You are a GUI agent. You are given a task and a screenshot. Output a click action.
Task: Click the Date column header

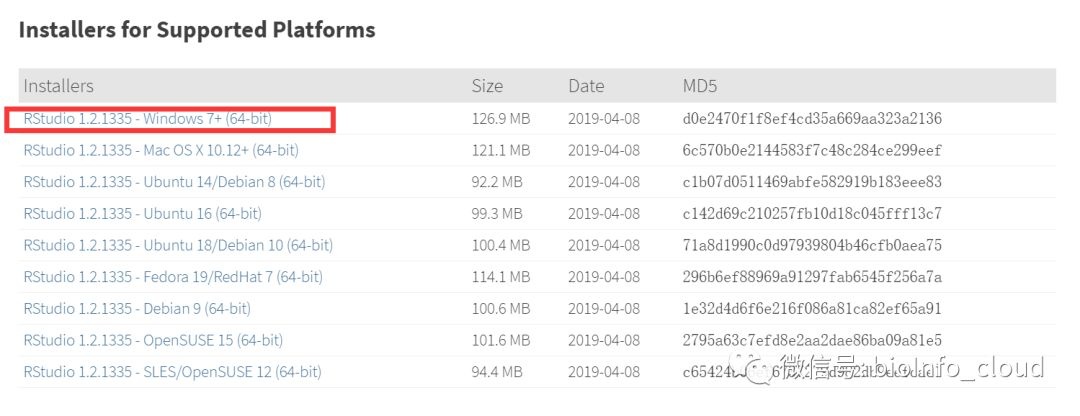587,86
